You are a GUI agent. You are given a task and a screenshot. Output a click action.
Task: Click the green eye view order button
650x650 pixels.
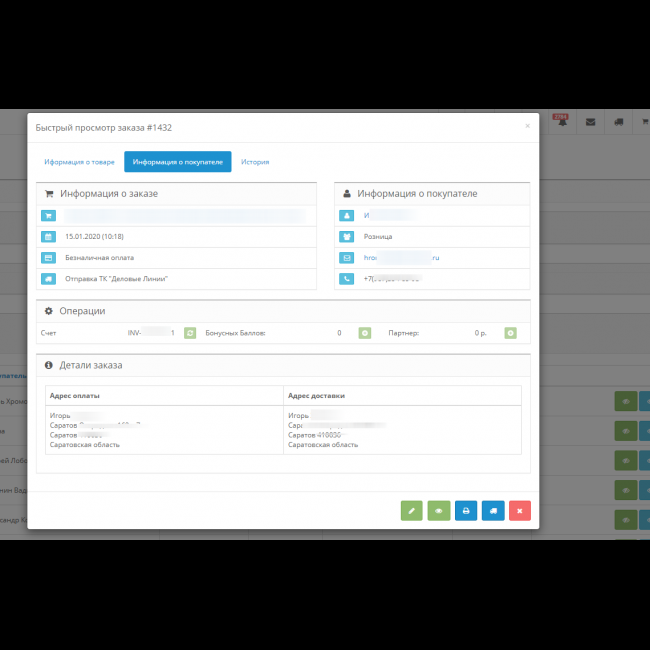pos(438,511)
